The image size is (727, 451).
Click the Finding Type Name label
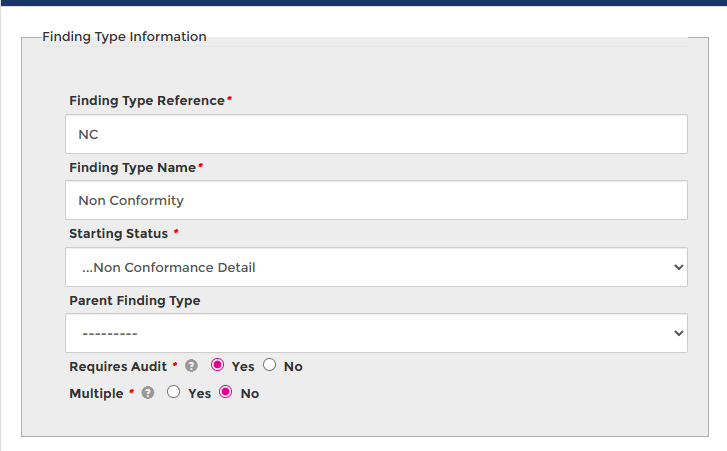pyautogui.click(x=133, y=167)
